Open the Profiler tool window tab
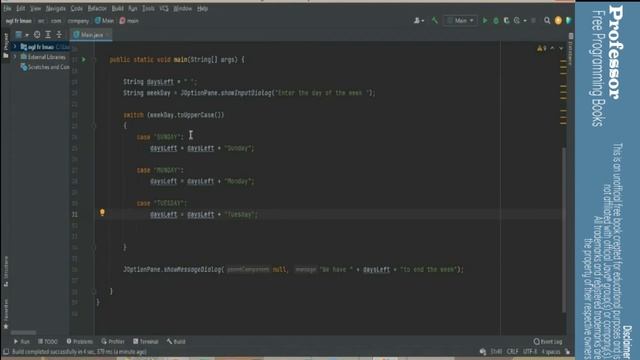The image size is (640, 360). pyautogui.click(x=113, y=341)
